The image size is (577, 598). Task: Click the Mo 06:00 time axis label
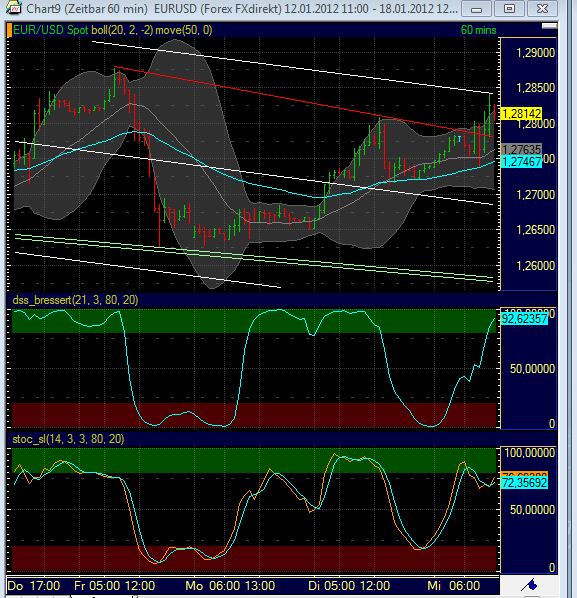212,586
